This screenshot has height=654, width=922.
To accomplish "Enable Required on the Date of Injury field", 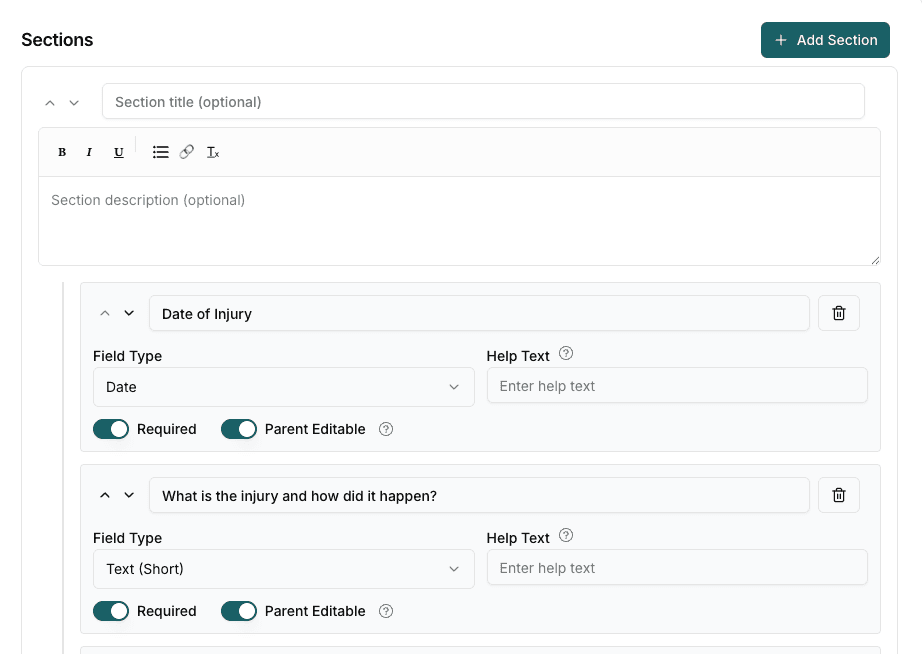I will point(111,428).
